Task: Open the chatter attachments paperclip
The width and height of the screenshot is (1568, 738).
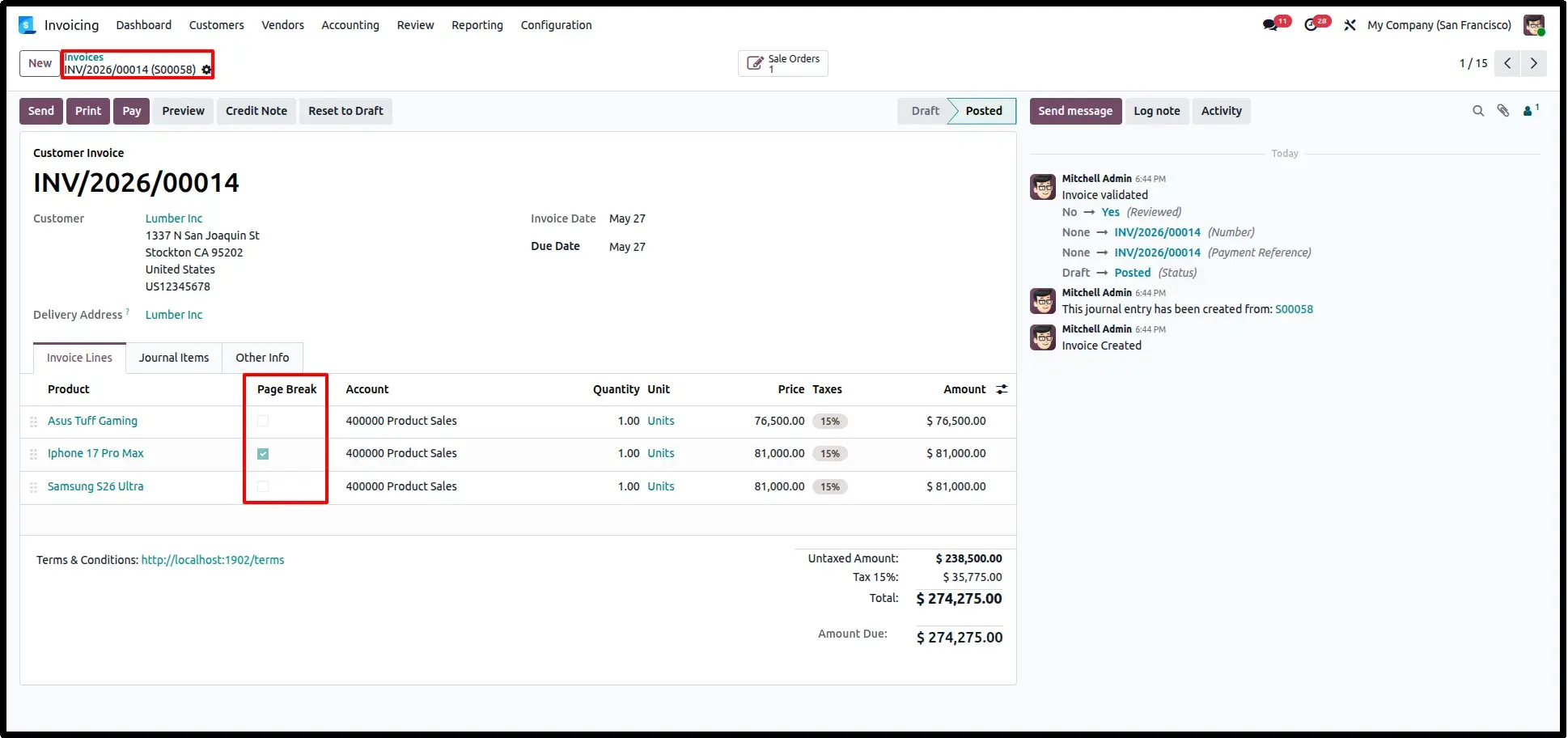Action: (1503, 111)
